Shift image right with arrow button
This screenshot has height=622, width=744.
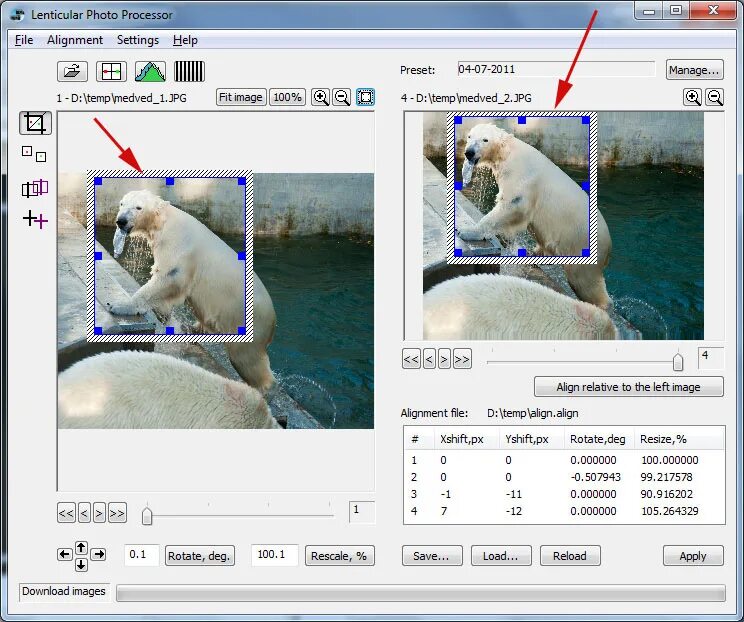coord(98,554)
